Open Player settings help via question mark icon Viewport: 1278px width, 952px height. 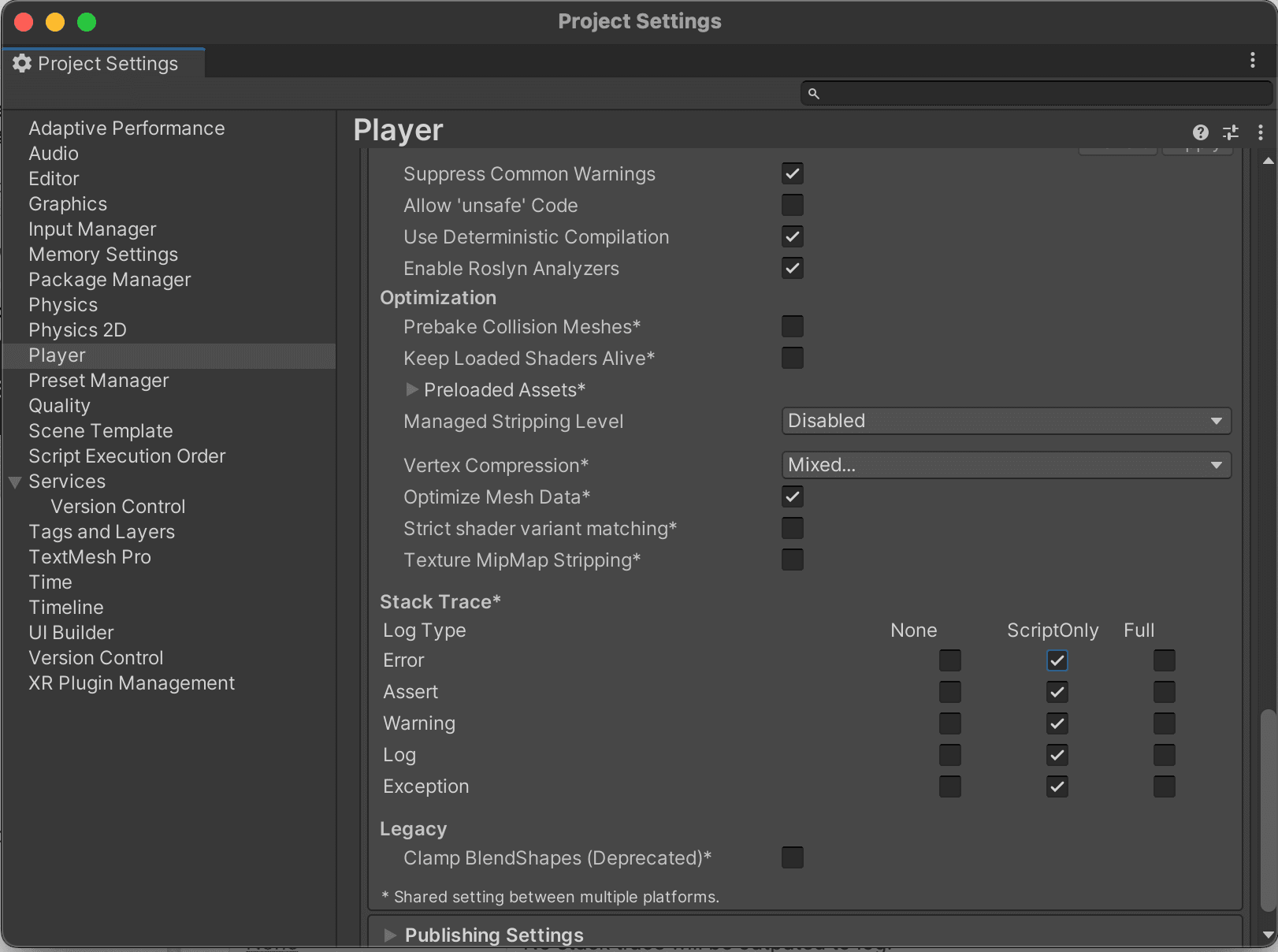(x=1200, y=132)
